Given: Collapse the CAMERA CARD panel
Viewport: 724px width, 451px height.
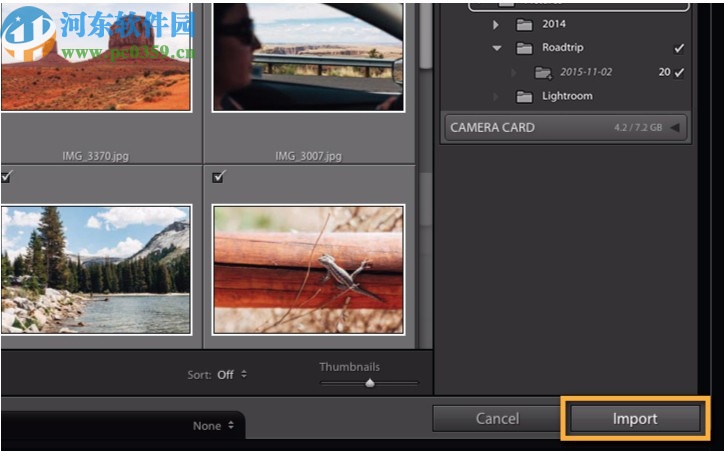Looking at the screenshot, I should click(x=675, y=127).
